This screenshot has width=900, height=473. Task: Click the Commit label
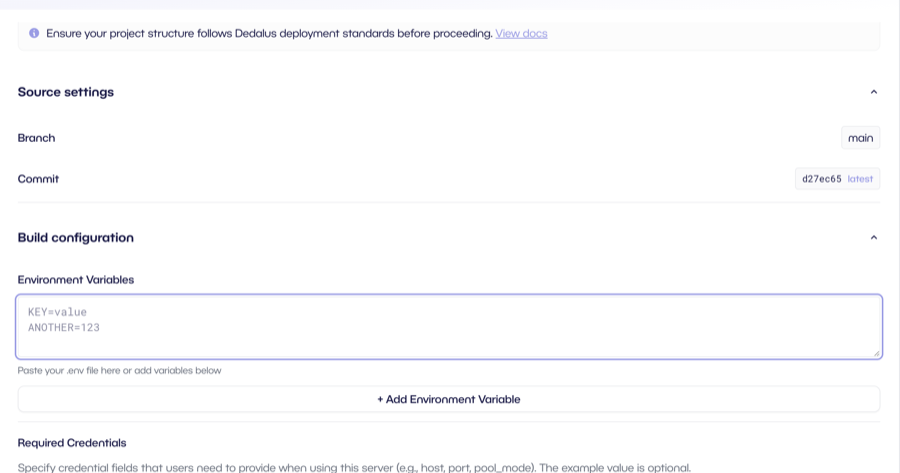(38, 179)
